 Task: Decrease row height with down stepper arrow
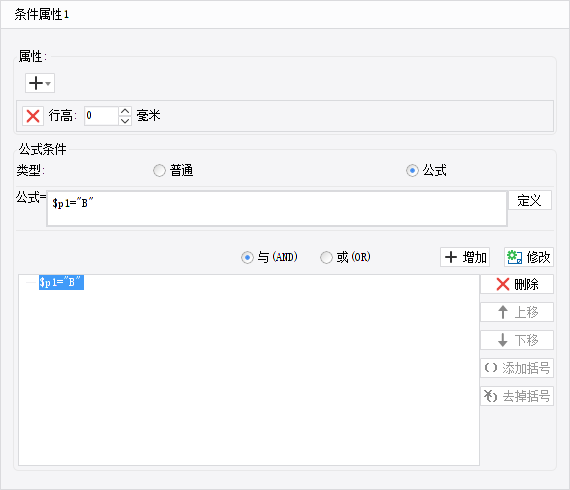pyautogui.click(x=125, y=121)
